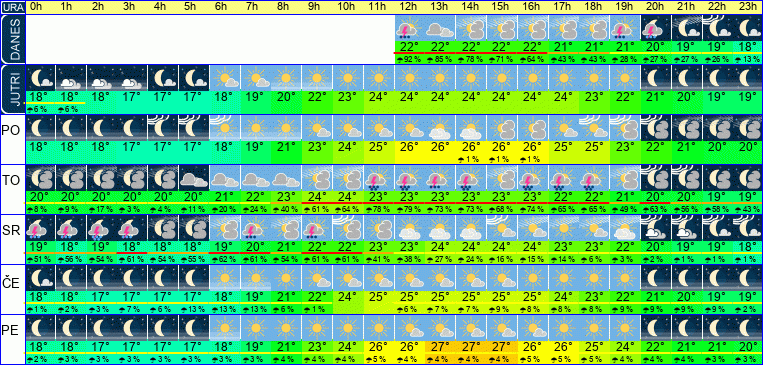Select the sunny icon for JUTRI 12h
Image resolution: width=763 pixels, height=365 pixels.
click(x=409, y=78)
